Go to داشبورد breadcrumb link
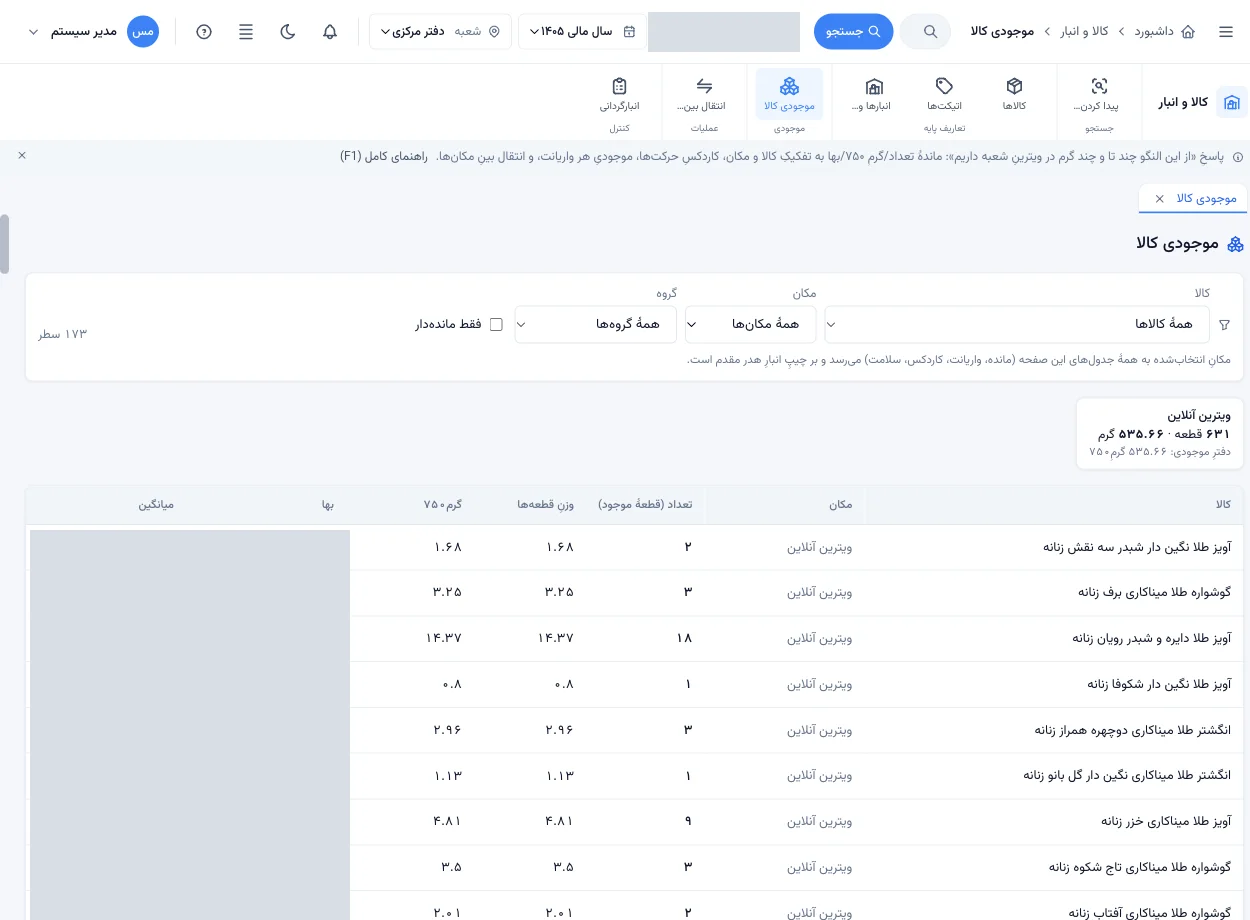 point(1154,32)
